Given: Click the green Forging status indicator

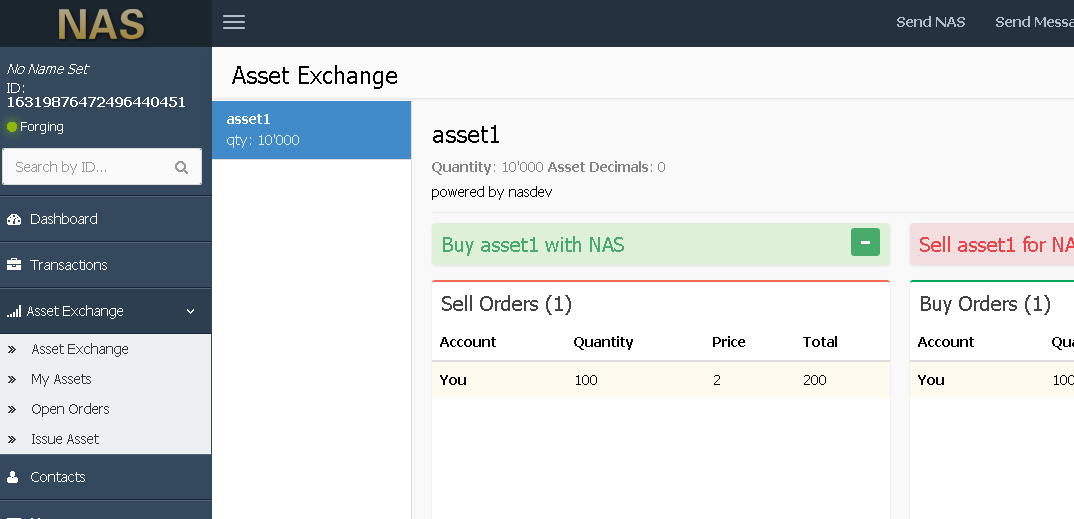Looking at the screenshot, I should (x=12, y=127).
